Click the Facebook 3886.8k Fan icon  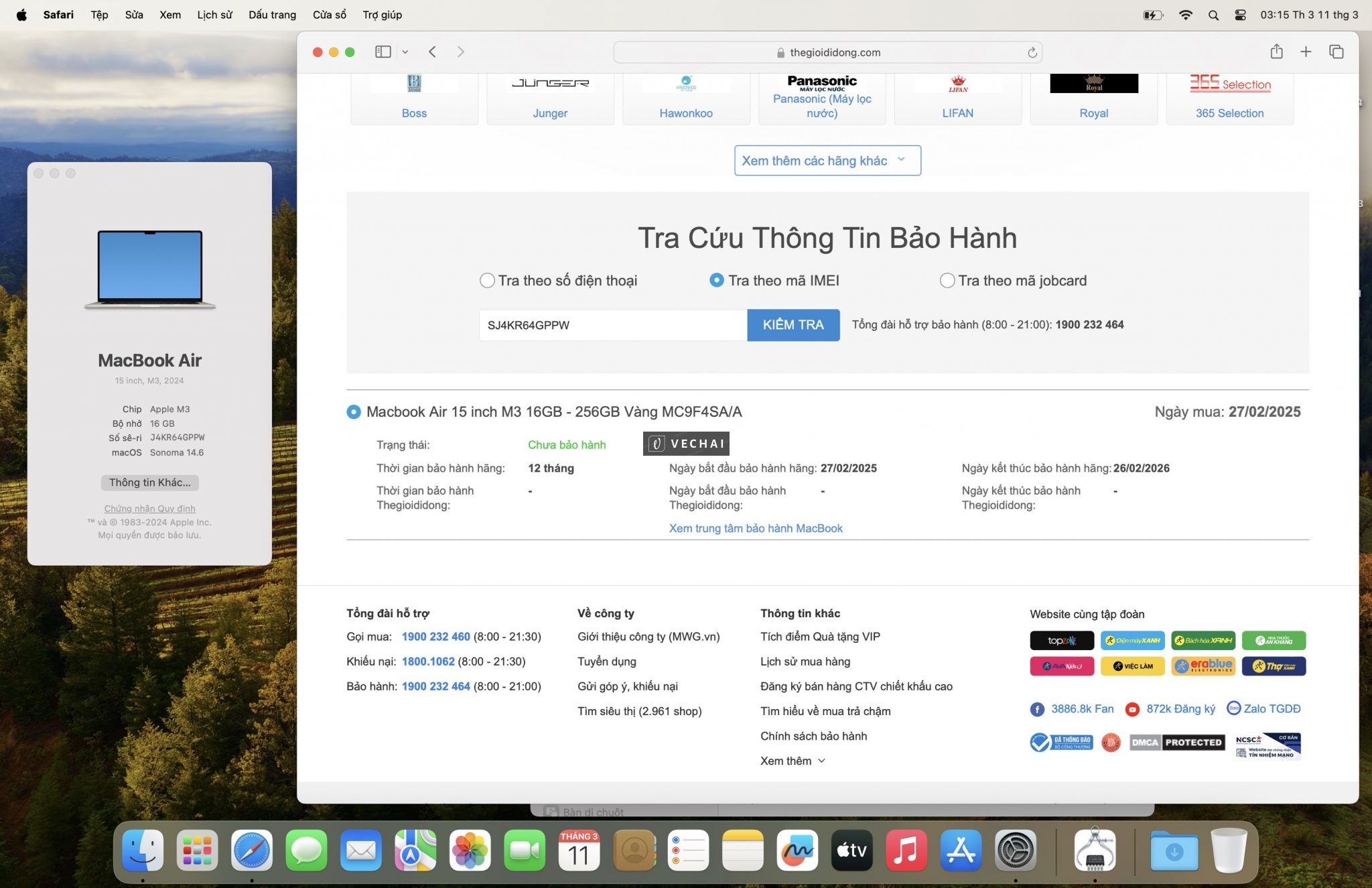[1037, 709]
